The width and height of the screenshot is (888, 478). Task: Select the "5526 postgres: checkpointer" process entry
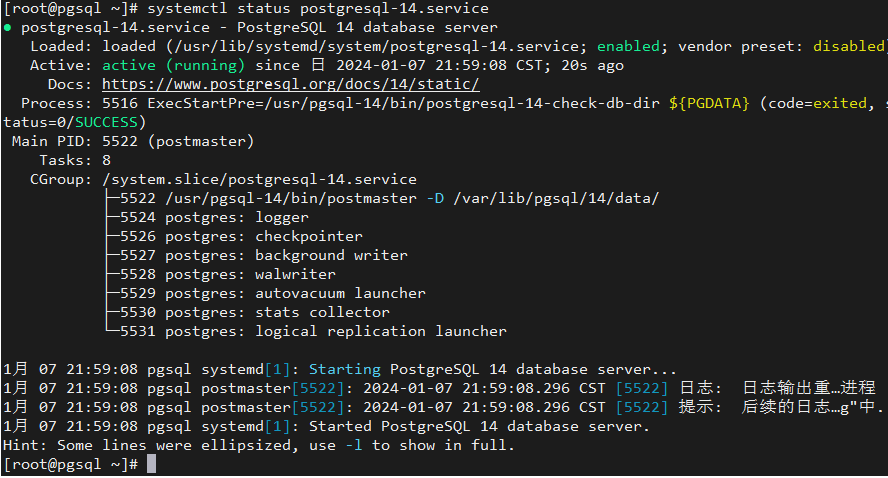coord(241,236)
